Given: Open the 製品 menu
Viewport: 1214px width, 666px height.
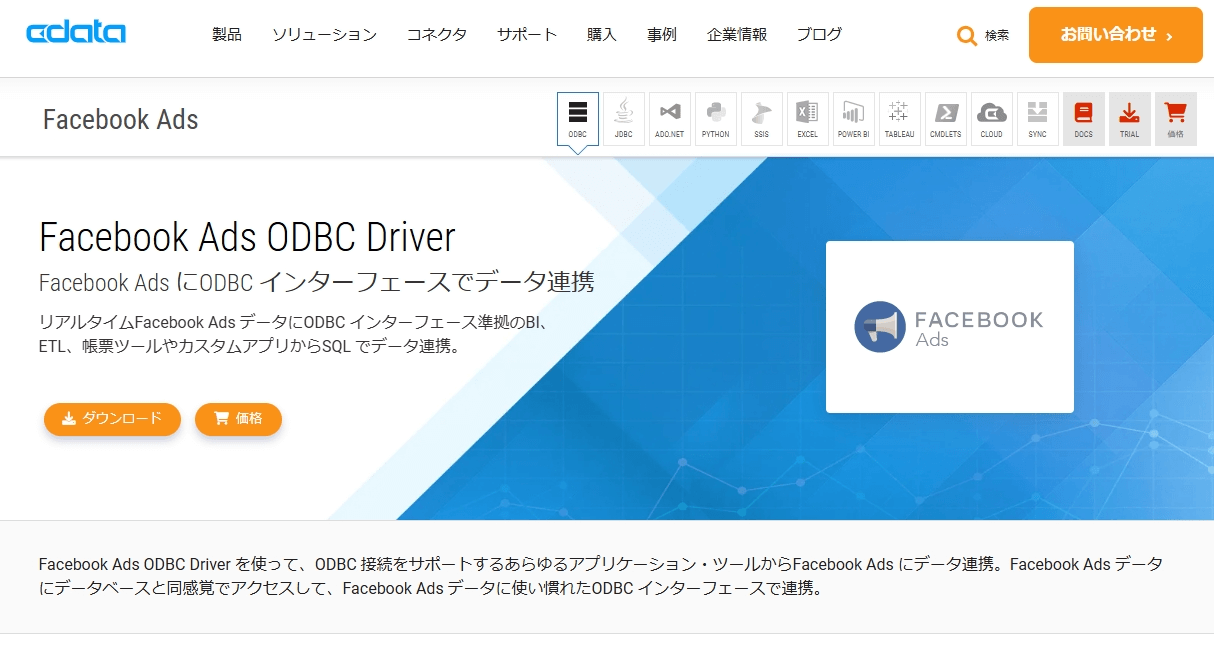Looking at the screenshot, I should pos(227,35).
